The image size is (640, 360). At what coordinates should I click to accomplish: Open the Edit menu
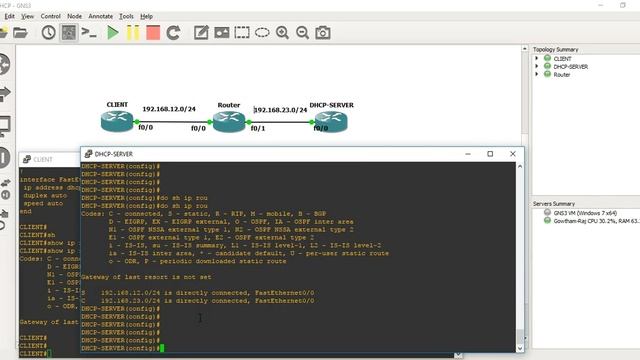(x=9, y=16)
